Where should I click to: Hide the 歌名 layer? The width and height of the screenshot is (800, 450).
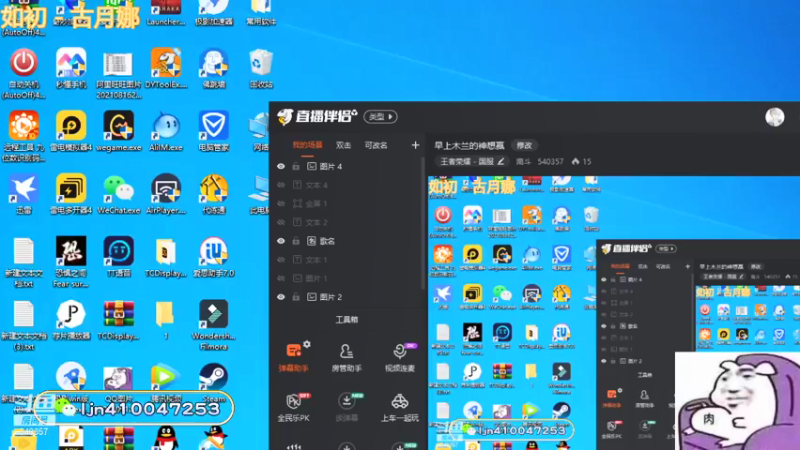[x=281, y=241]
